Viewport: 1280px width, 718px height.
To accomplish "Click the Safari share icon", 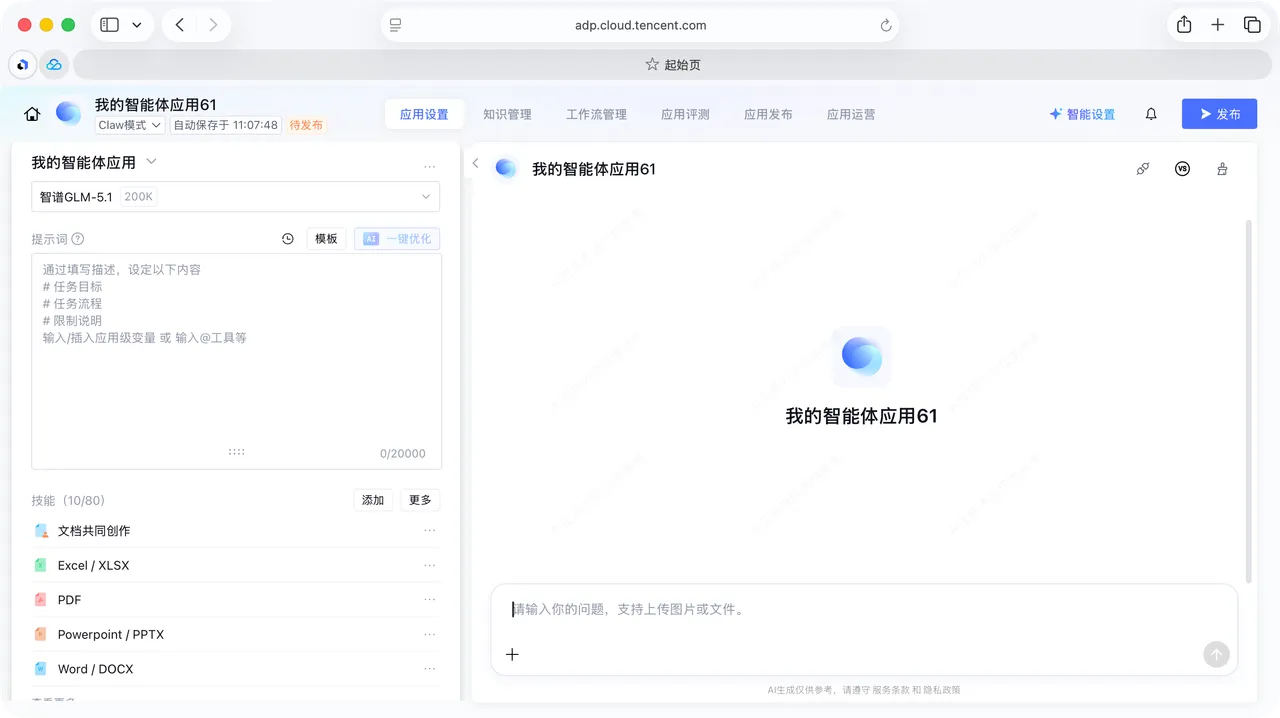I will pyautogui.click(x=1184, y=25).
